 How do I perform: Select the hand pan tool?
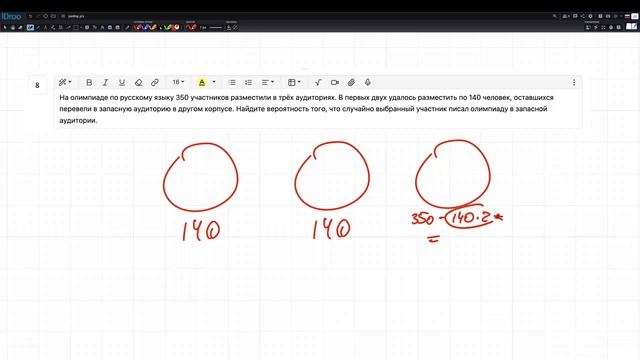pyautogui.click(x=13, y=27)
